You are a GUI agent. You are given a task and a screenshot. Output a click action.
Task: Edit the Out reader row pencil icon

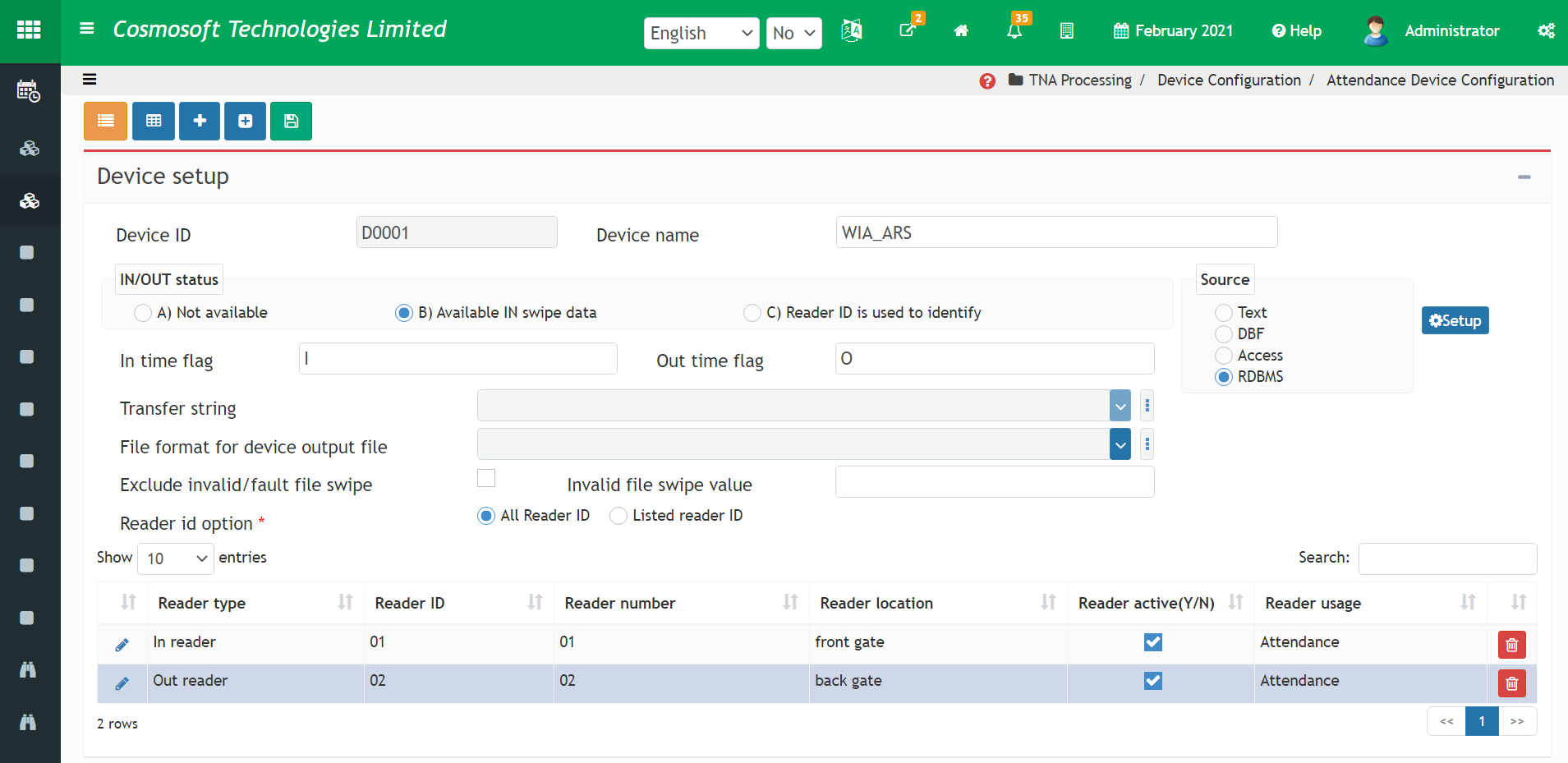click(122, 683)
